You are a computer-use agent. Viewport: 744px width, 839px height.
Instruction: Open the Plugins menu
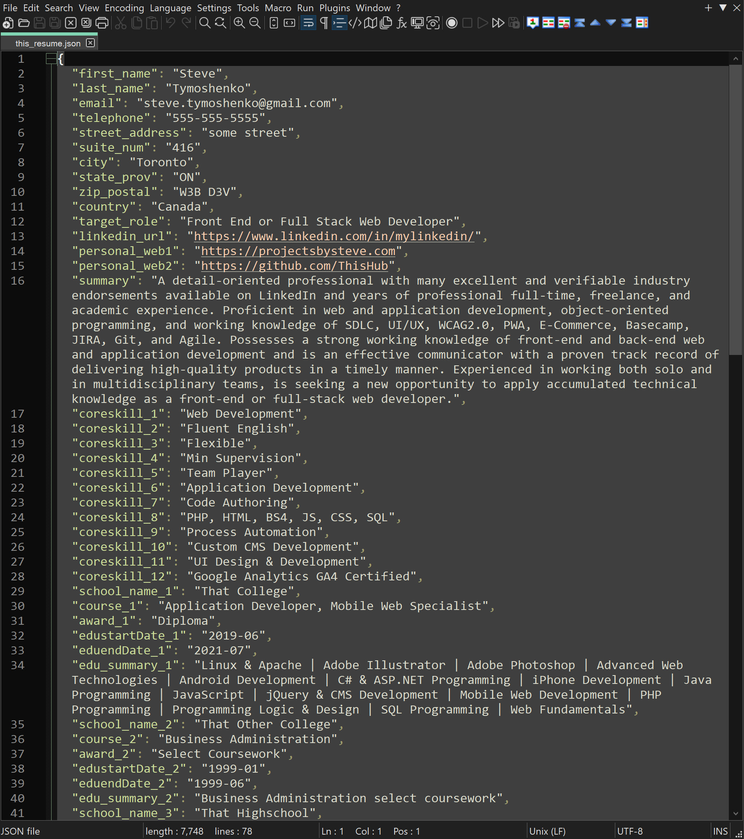[x=335, y=8]
